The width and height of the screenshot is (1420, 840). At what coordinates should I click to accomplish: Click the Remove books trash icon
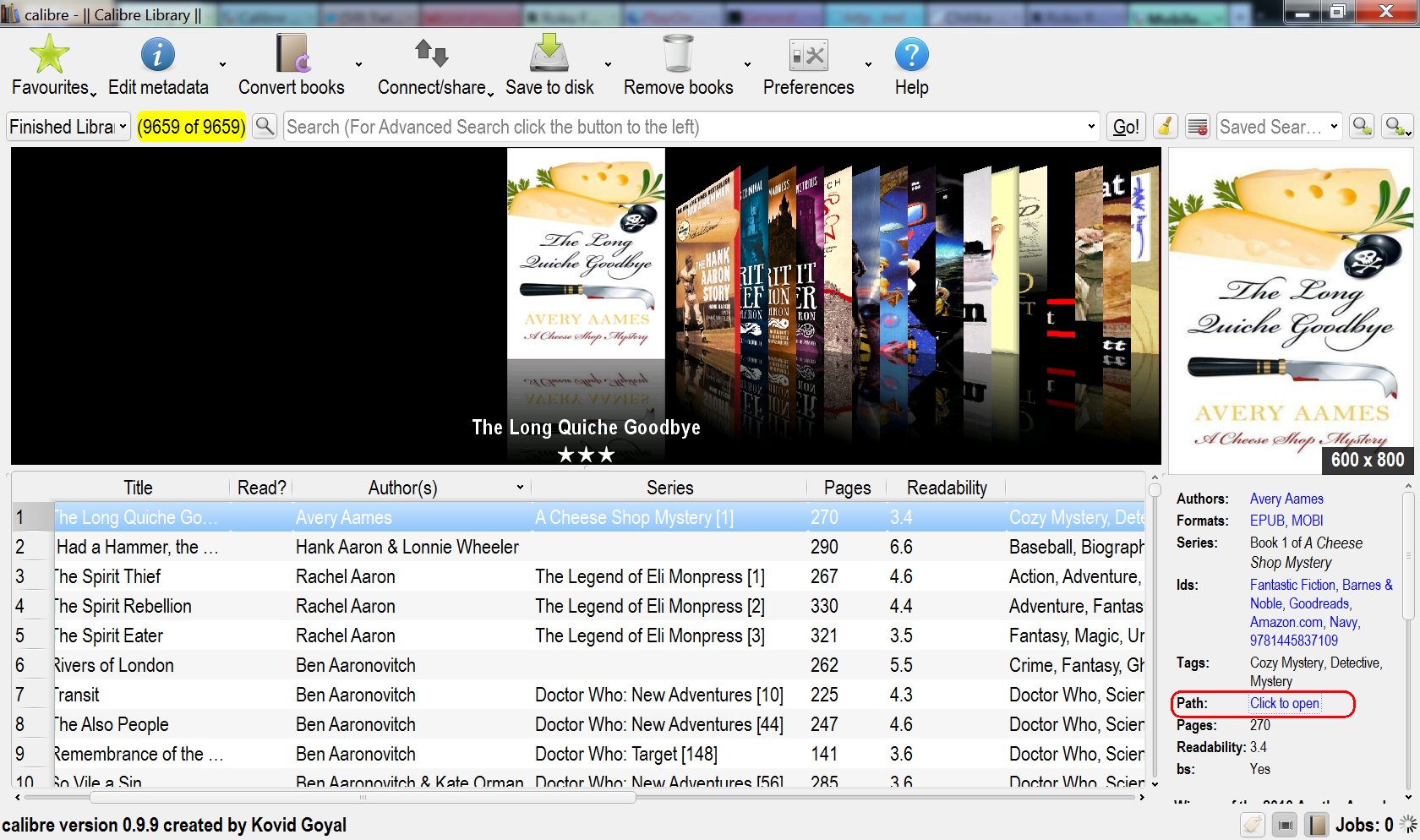pos(678,53)
